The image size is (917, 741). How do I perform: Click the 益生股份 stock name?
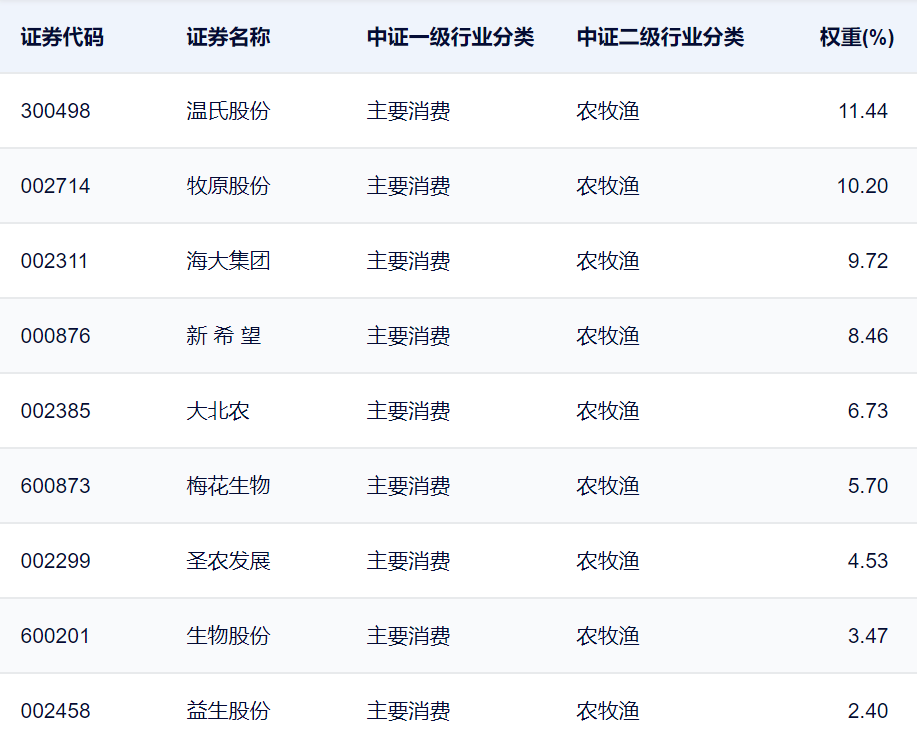228,711
